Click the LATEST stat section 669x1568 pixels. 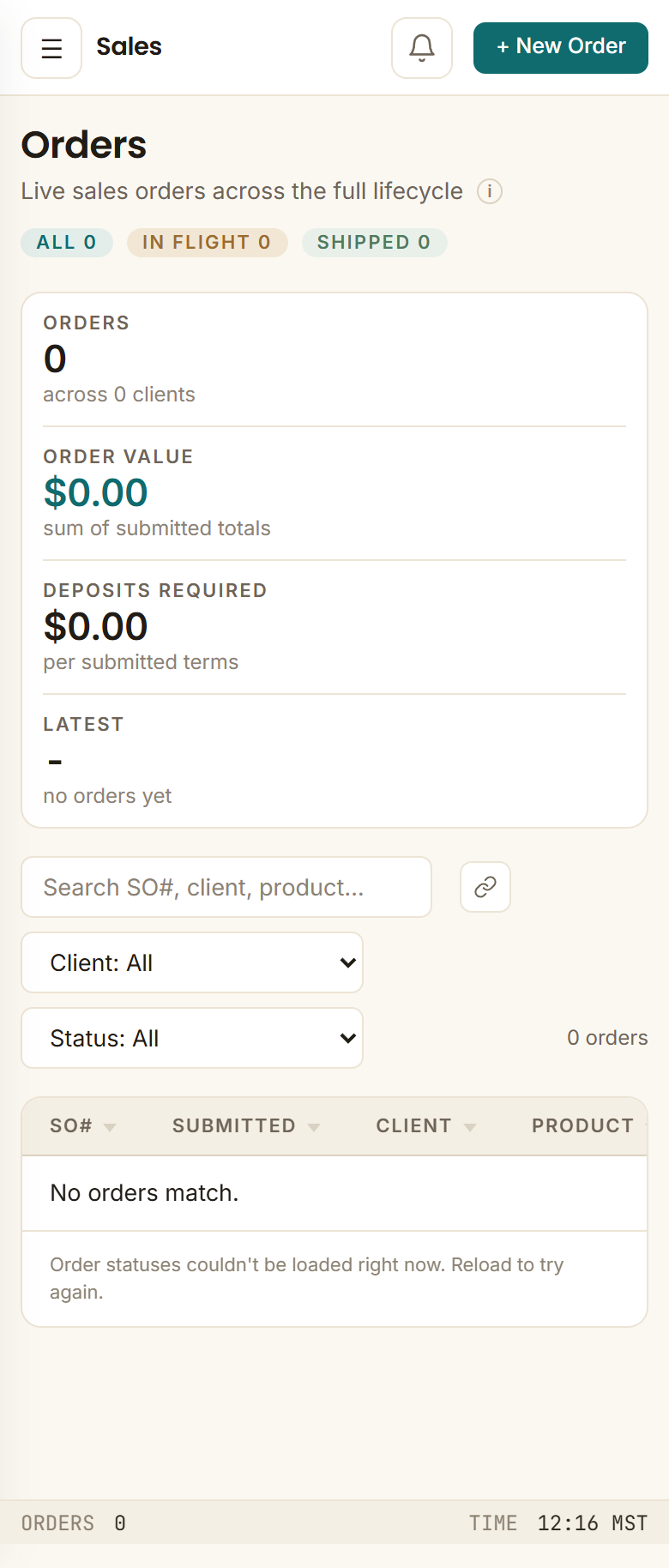334,761
